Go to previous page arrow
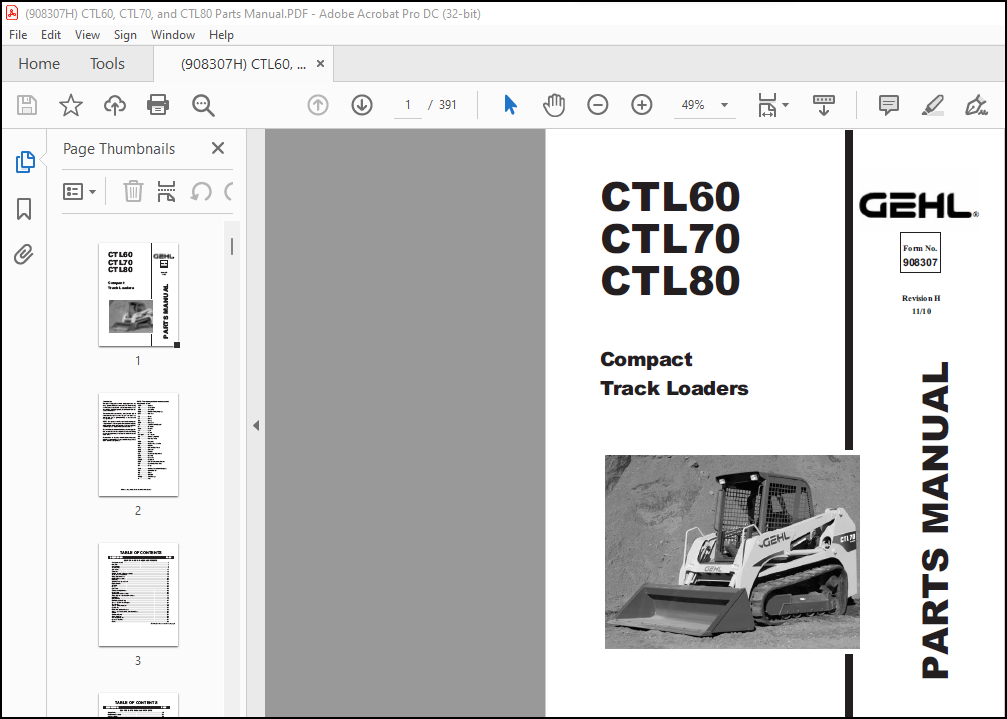The width and height of the screenshot is (1007, 719). tap(318, 105)
